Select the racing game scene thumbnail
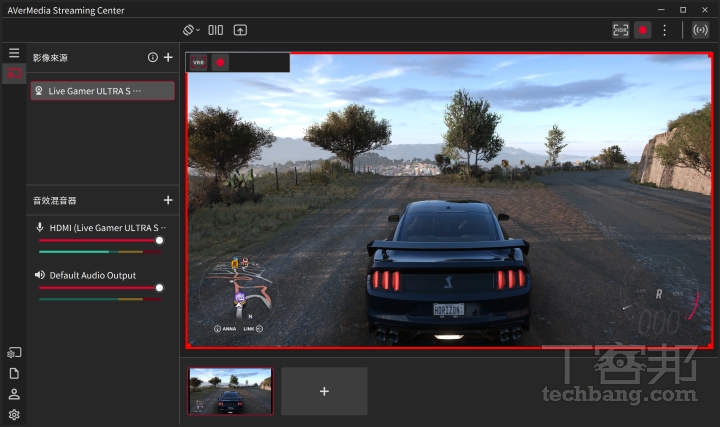Viewport: 720px width, 427px height. tap(230, 390)
